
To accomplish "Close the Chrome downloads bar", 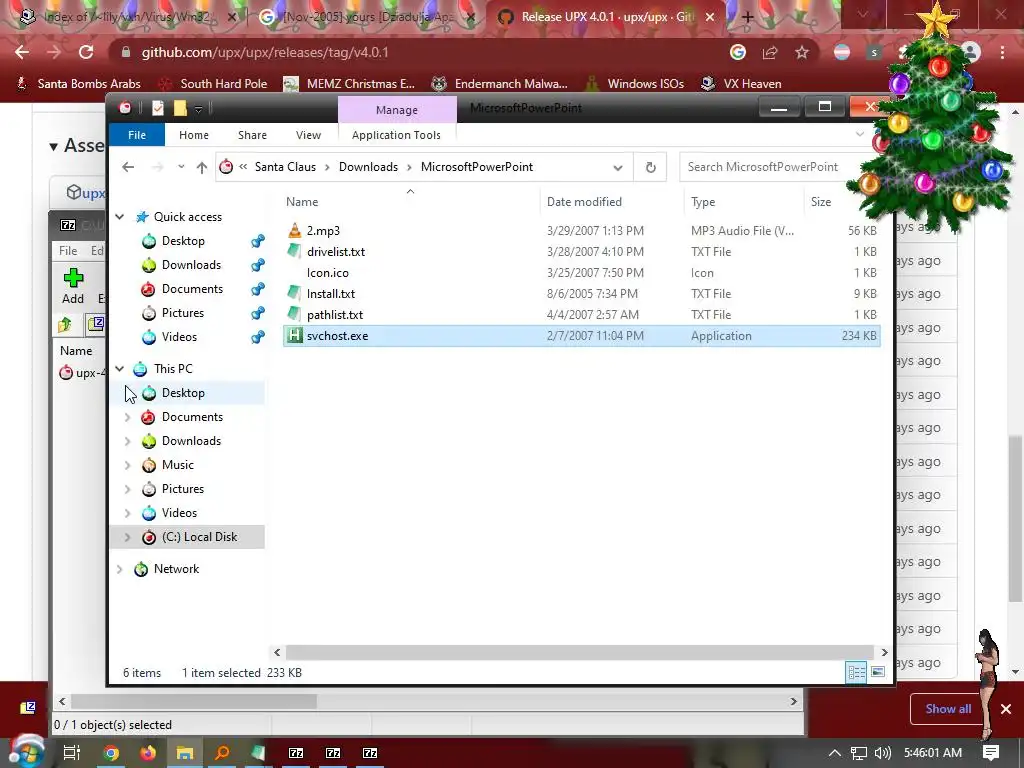I will point(1006,709).
